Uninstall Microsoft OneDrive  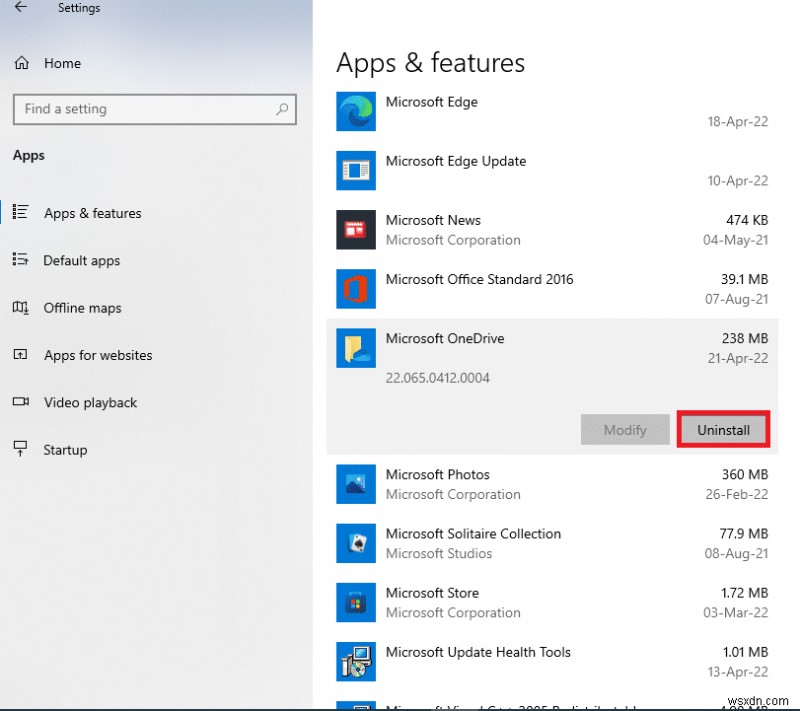click(x=723, y=429)
